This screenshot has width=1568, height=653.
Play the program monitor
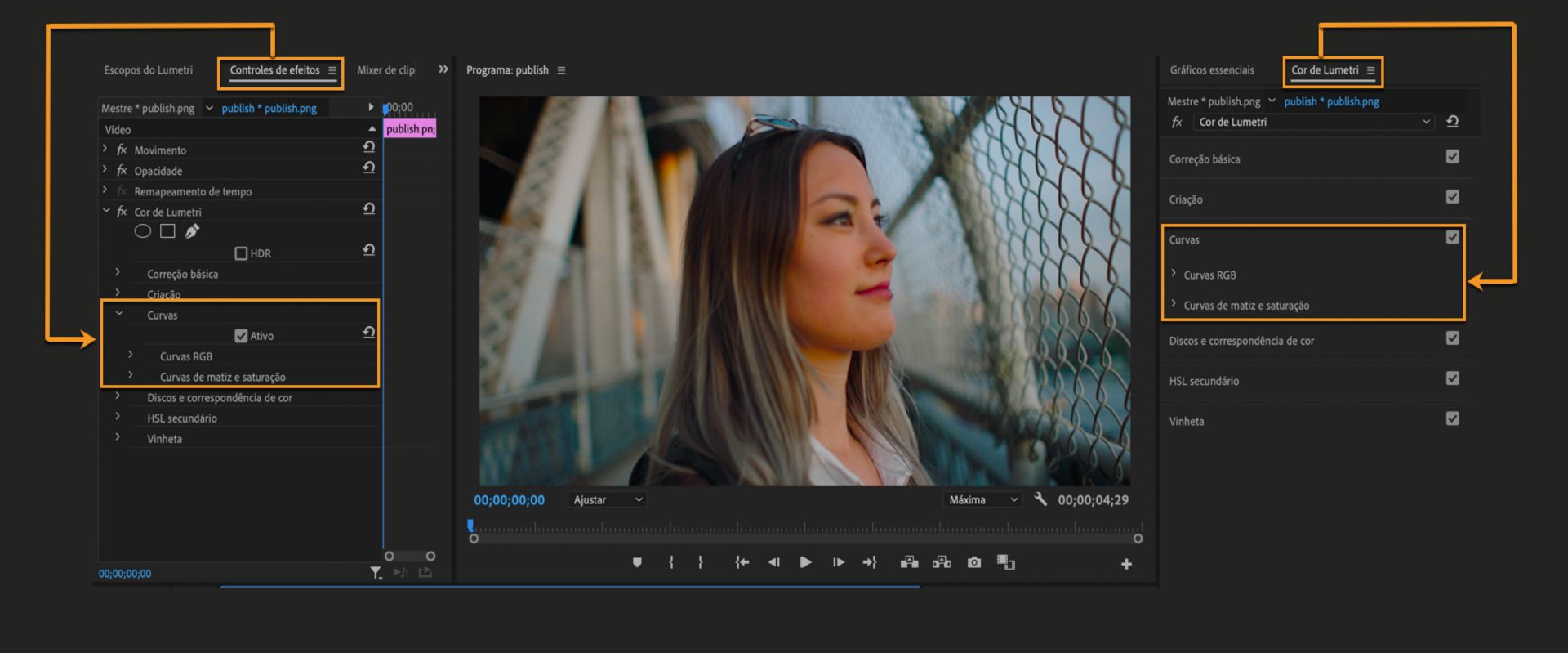click(805, 562)
